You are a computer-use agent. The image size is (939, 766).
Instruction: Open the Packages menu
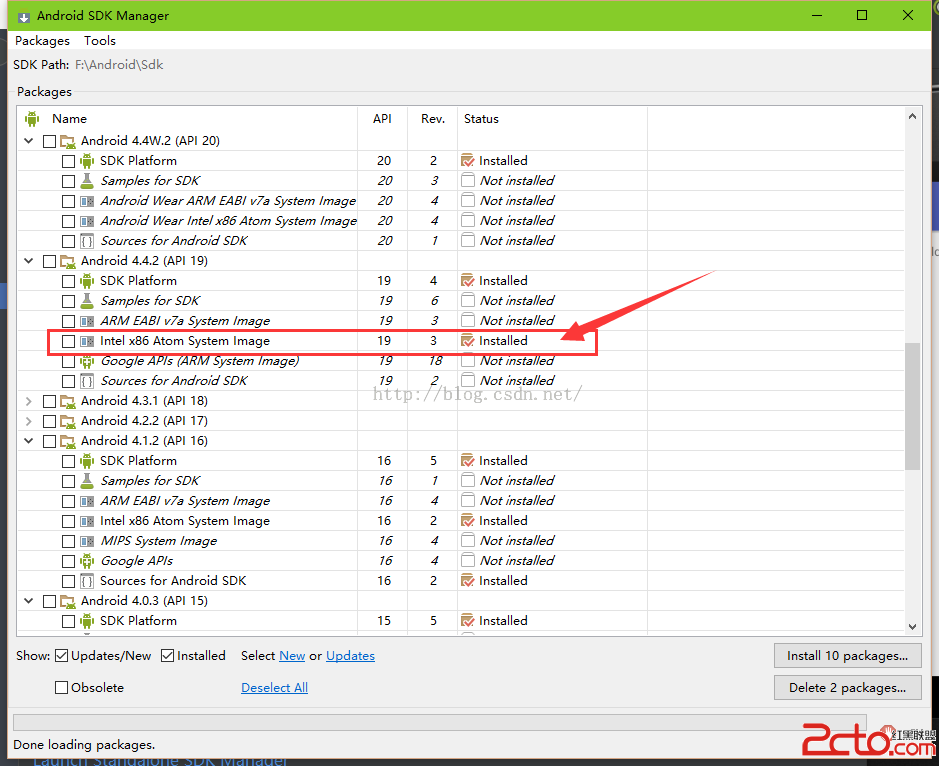click(x=43, y=41)
